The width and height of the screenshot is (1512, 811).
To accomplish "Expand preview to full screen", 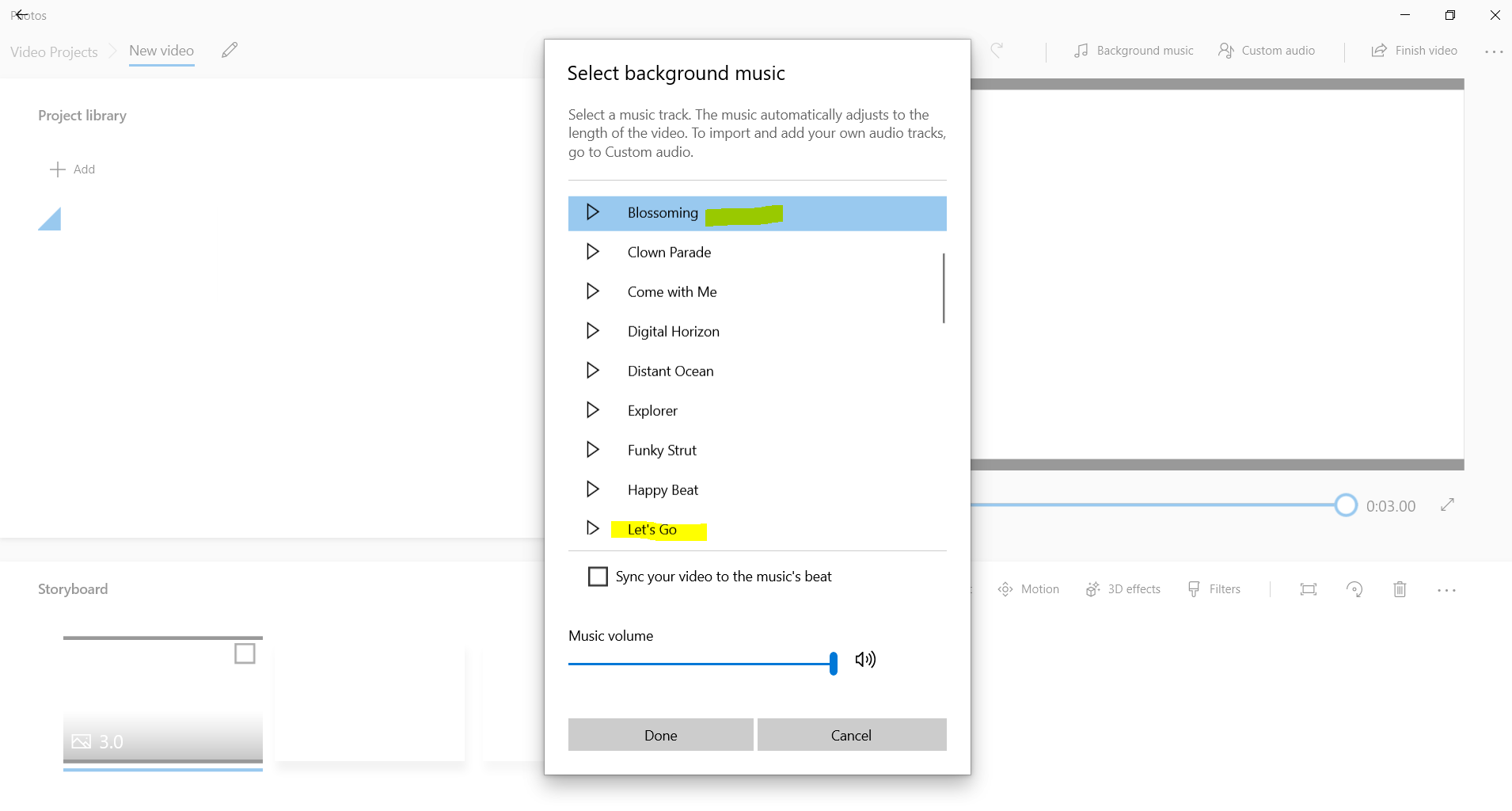I will (x=1448, y=504).
